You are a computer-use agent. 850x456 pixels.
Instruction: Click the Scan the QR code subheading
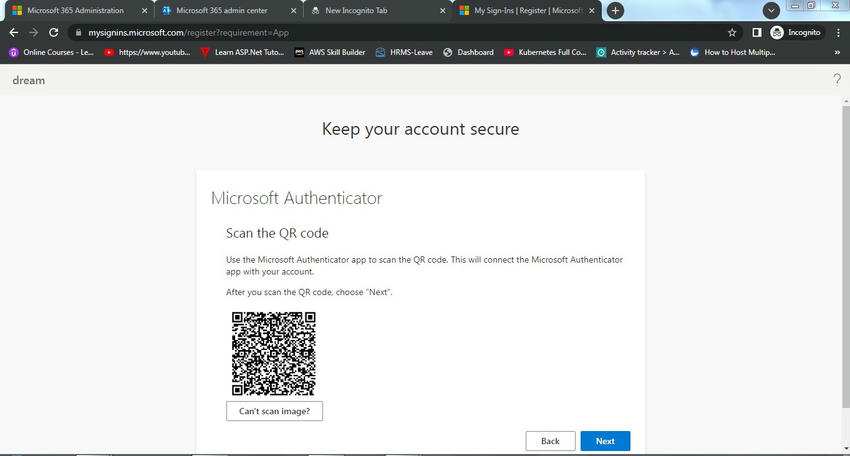pyautogui.click(x=277, y=233)
